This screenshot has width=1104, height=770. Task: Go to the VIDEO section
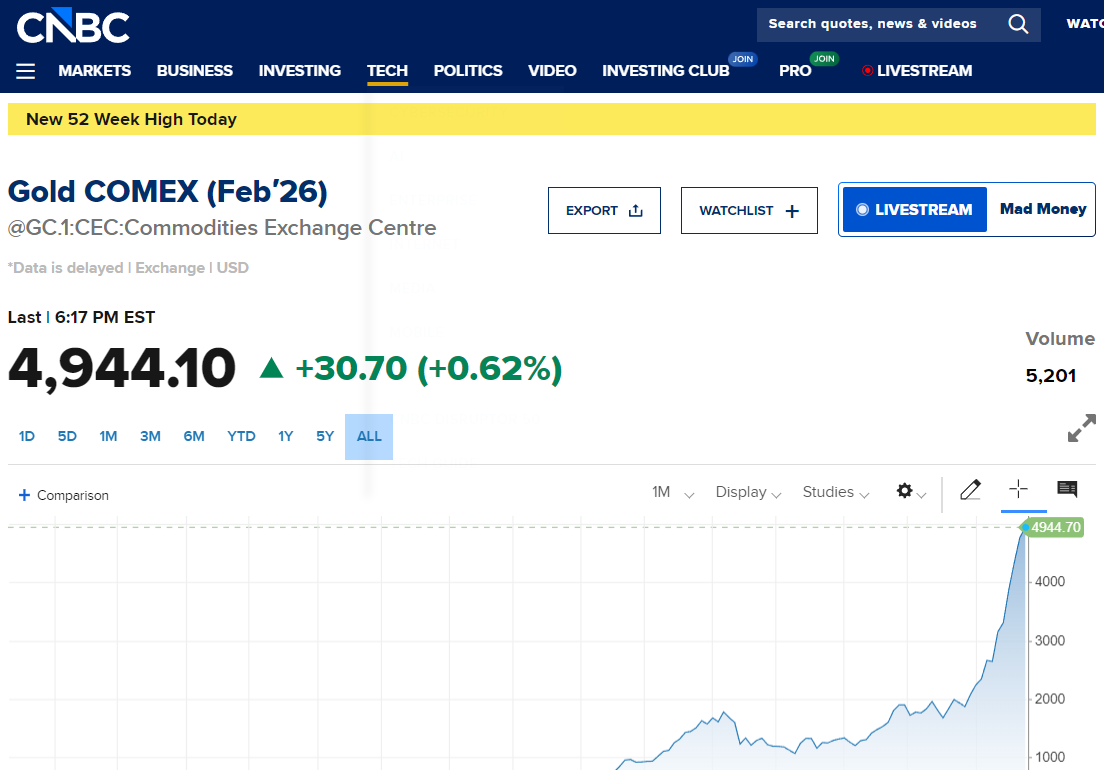pos(552,71)
